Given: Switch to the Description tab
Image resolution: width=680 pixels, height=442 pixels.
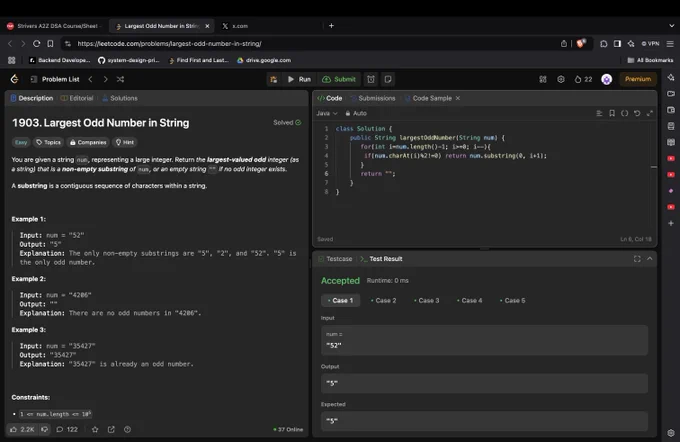Looking at the screenshot, I should tap(32, 98).
